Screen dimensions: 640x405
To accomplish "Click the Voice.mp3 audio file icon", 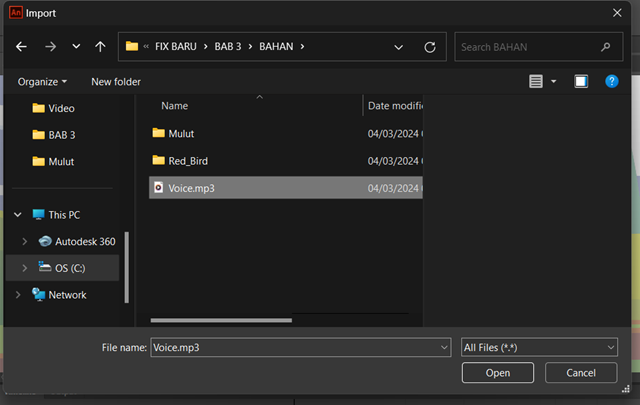I will [158, 187].
